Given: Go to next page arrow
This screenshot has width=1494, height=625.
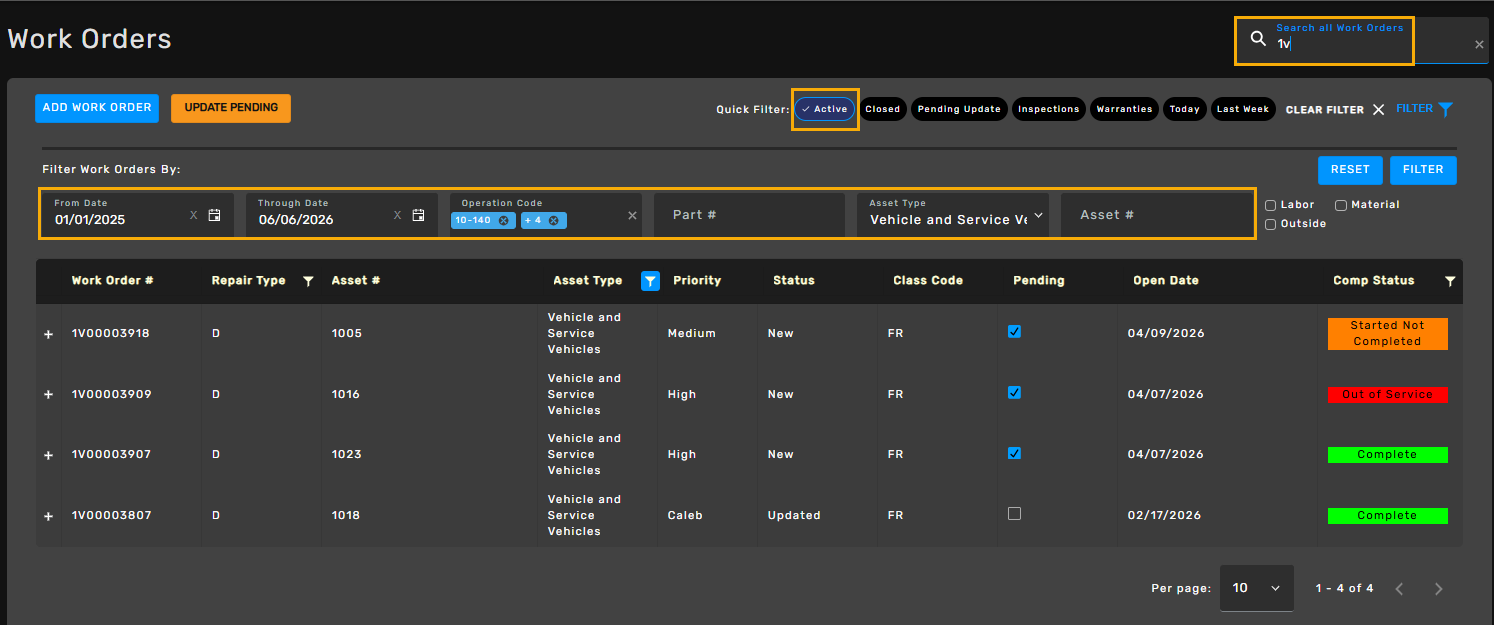Looking at the screenshot, I should point(1439,589).
